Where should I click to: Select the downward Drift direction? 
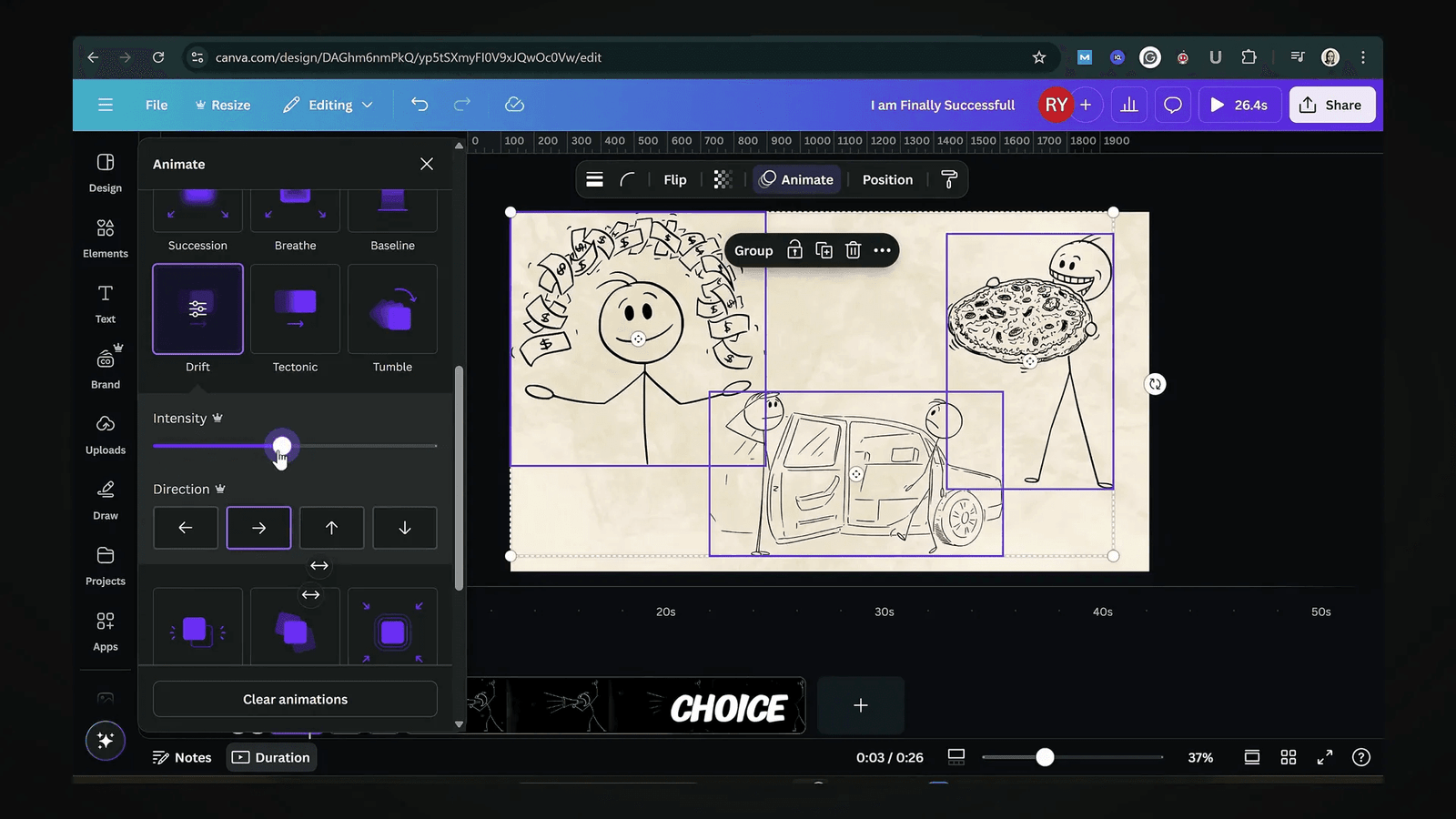(404, 528)
